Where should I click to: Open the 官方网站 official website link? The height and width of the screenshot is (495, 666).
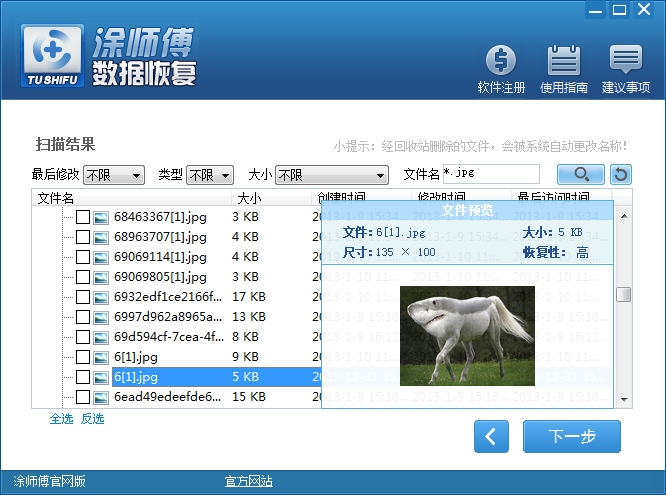coord(248,481)
